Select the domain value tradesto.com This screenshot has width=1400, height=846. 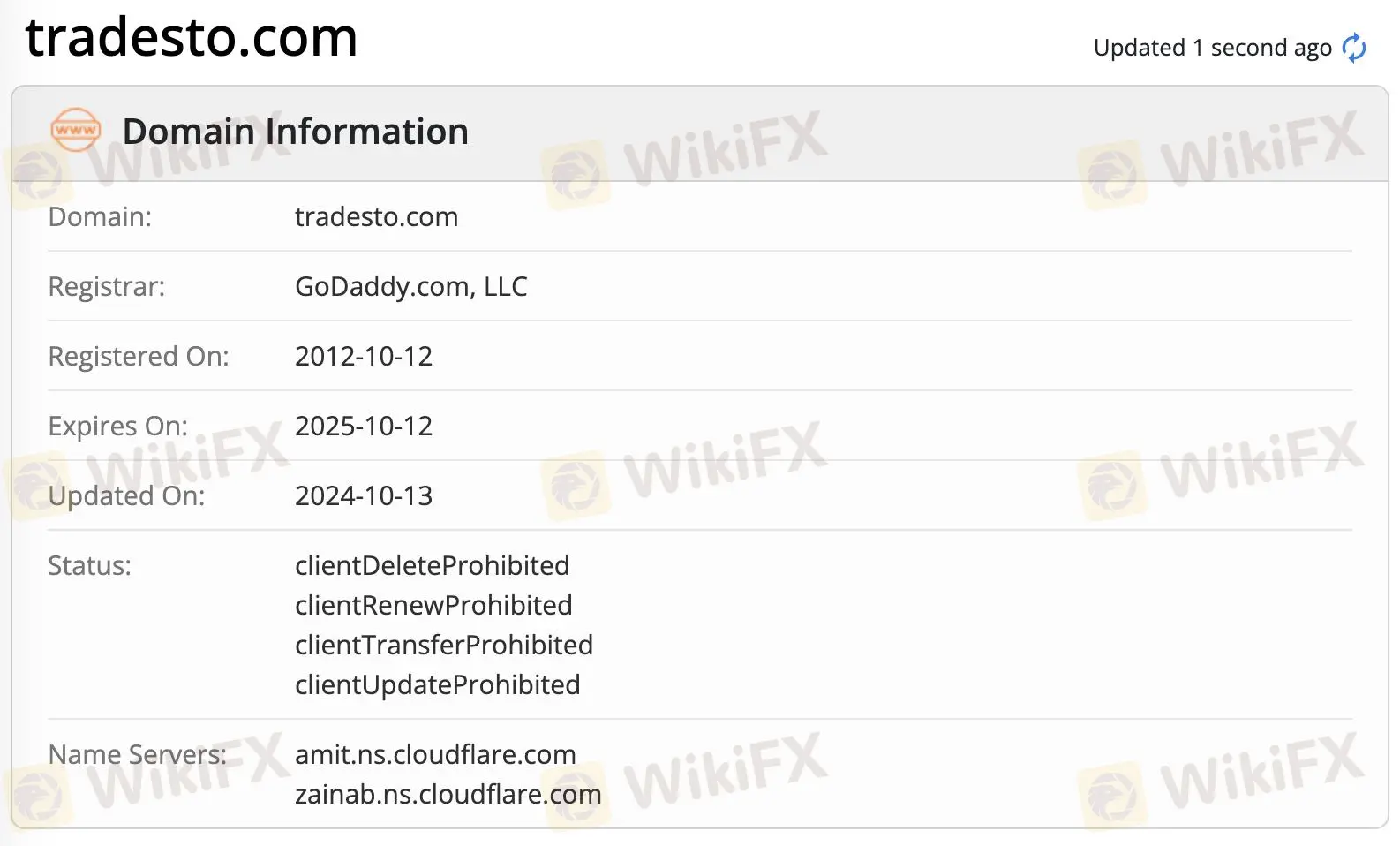point(376,216)
